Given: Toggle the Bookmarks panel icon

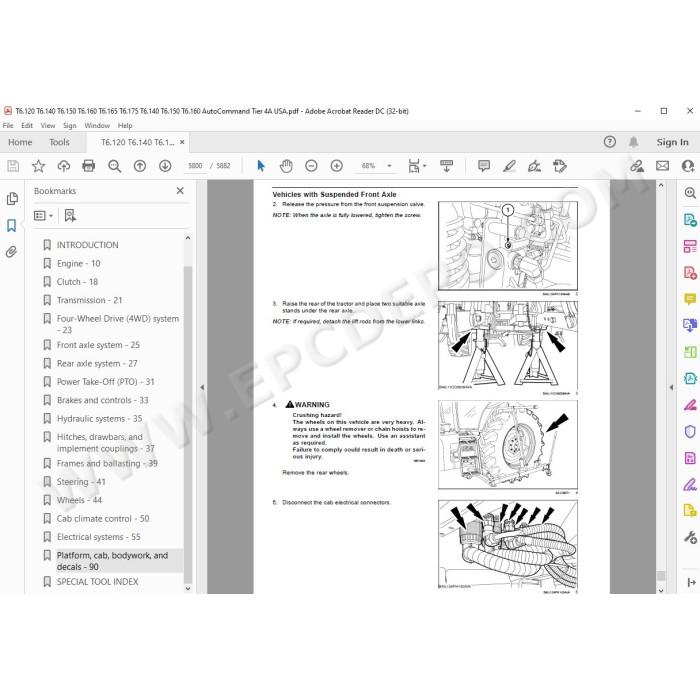Looking at the screenshot, I should coord(12,225).
